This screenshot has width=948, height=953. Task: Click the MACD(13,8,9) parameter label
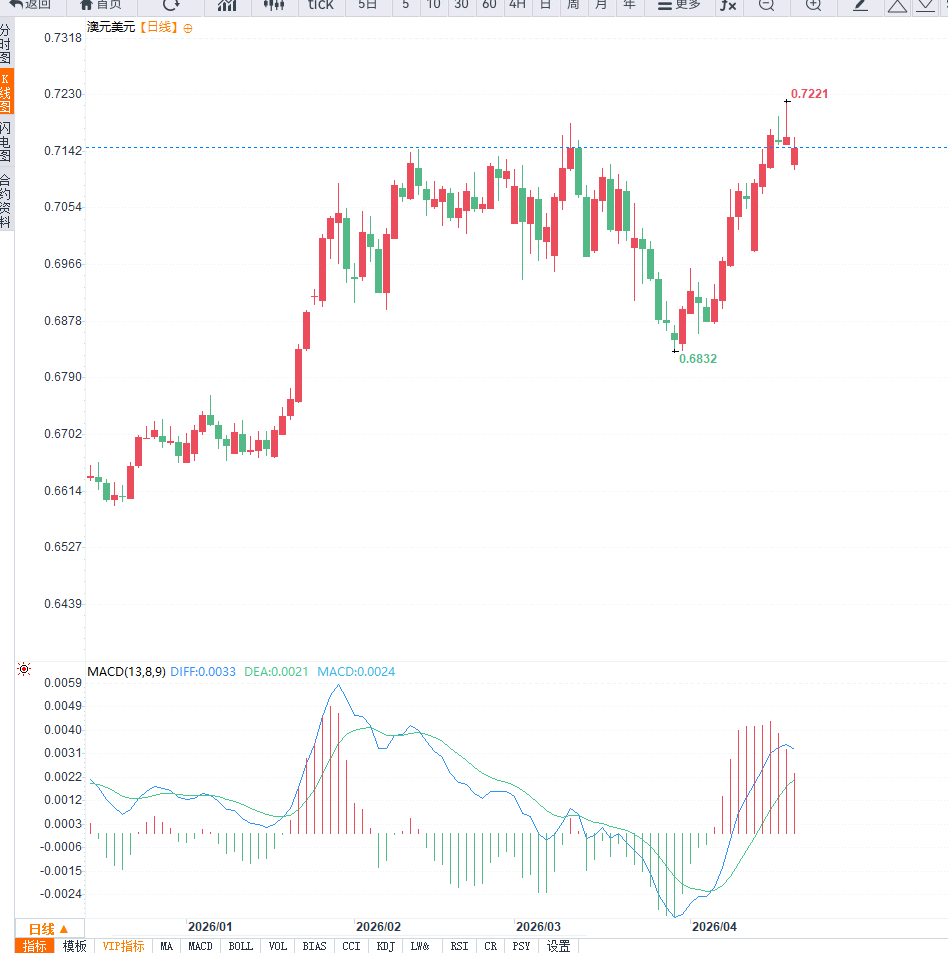pos(126,672)
